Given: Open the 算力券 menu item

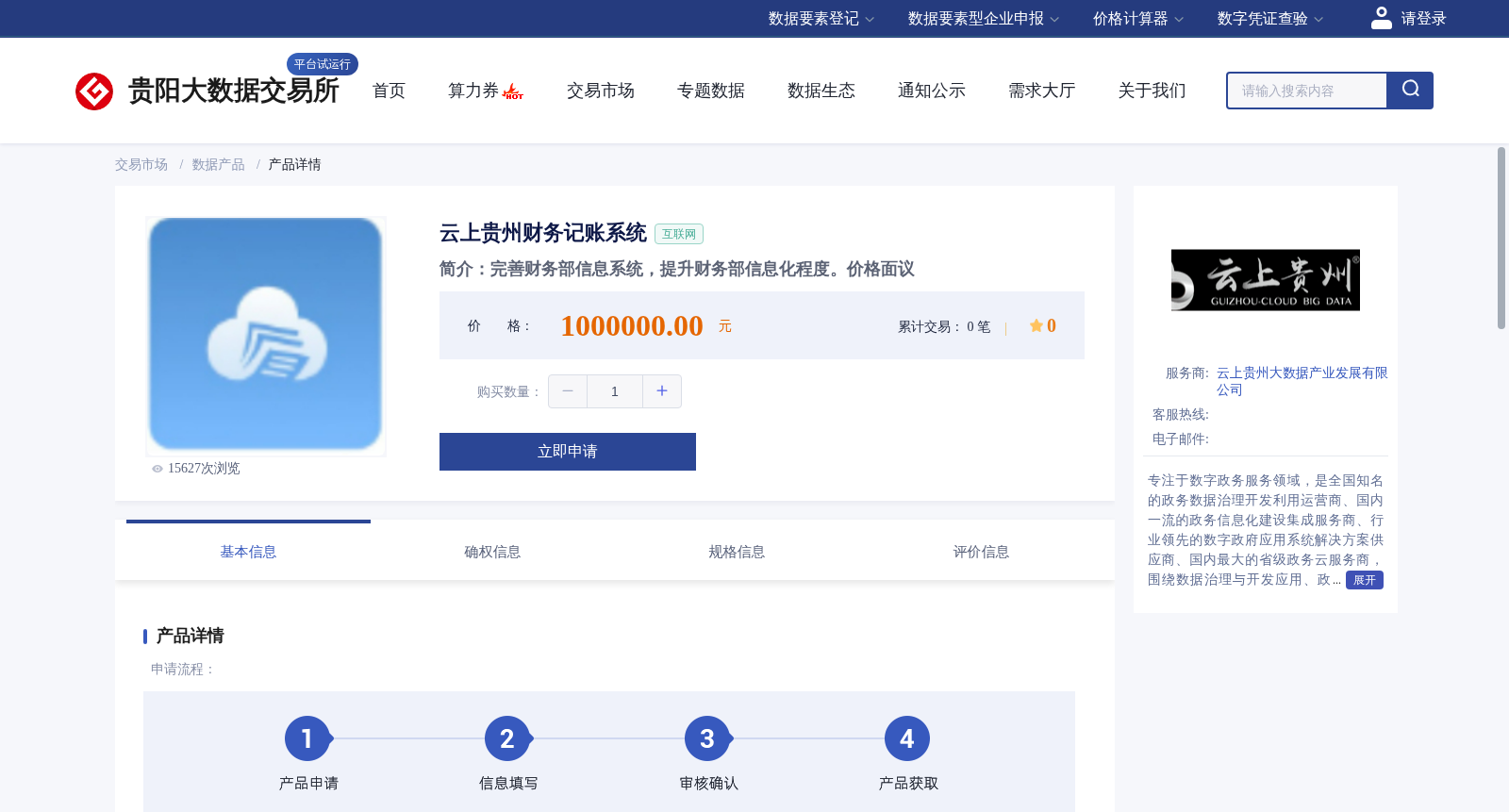Looking at the screenshot, I should coord(473,91).
